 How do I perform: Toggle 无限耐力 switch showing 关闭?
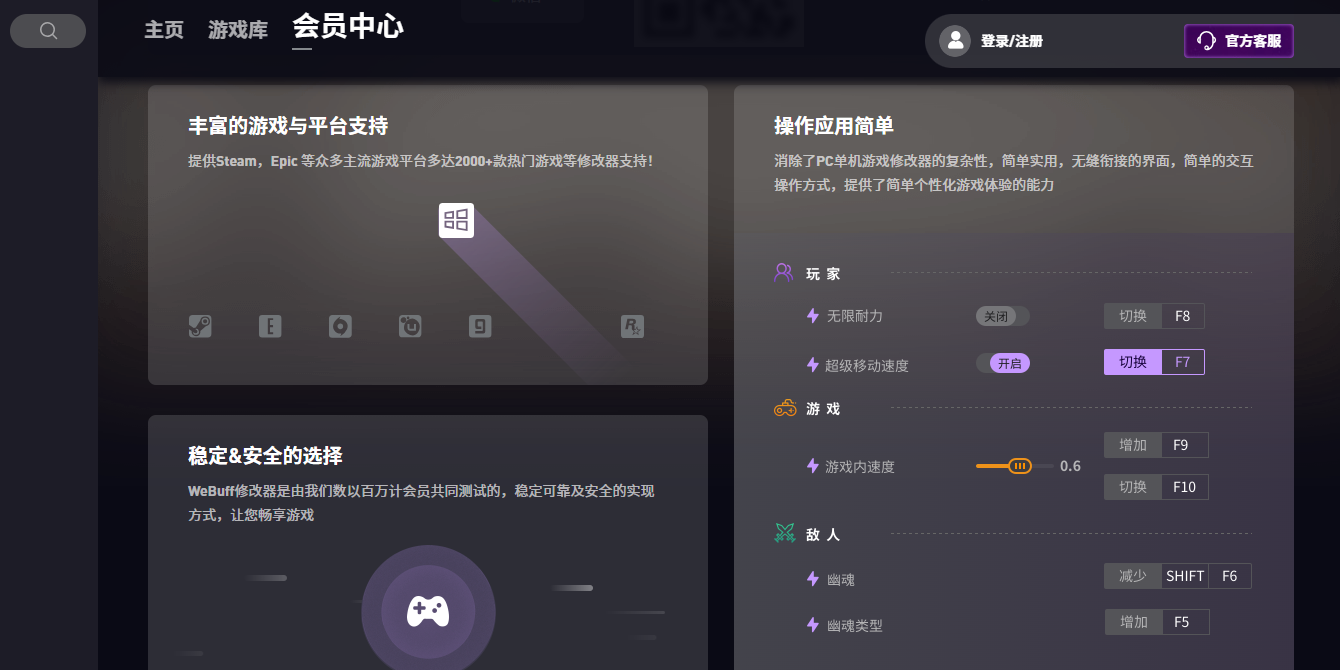(x=1002, y=316)
